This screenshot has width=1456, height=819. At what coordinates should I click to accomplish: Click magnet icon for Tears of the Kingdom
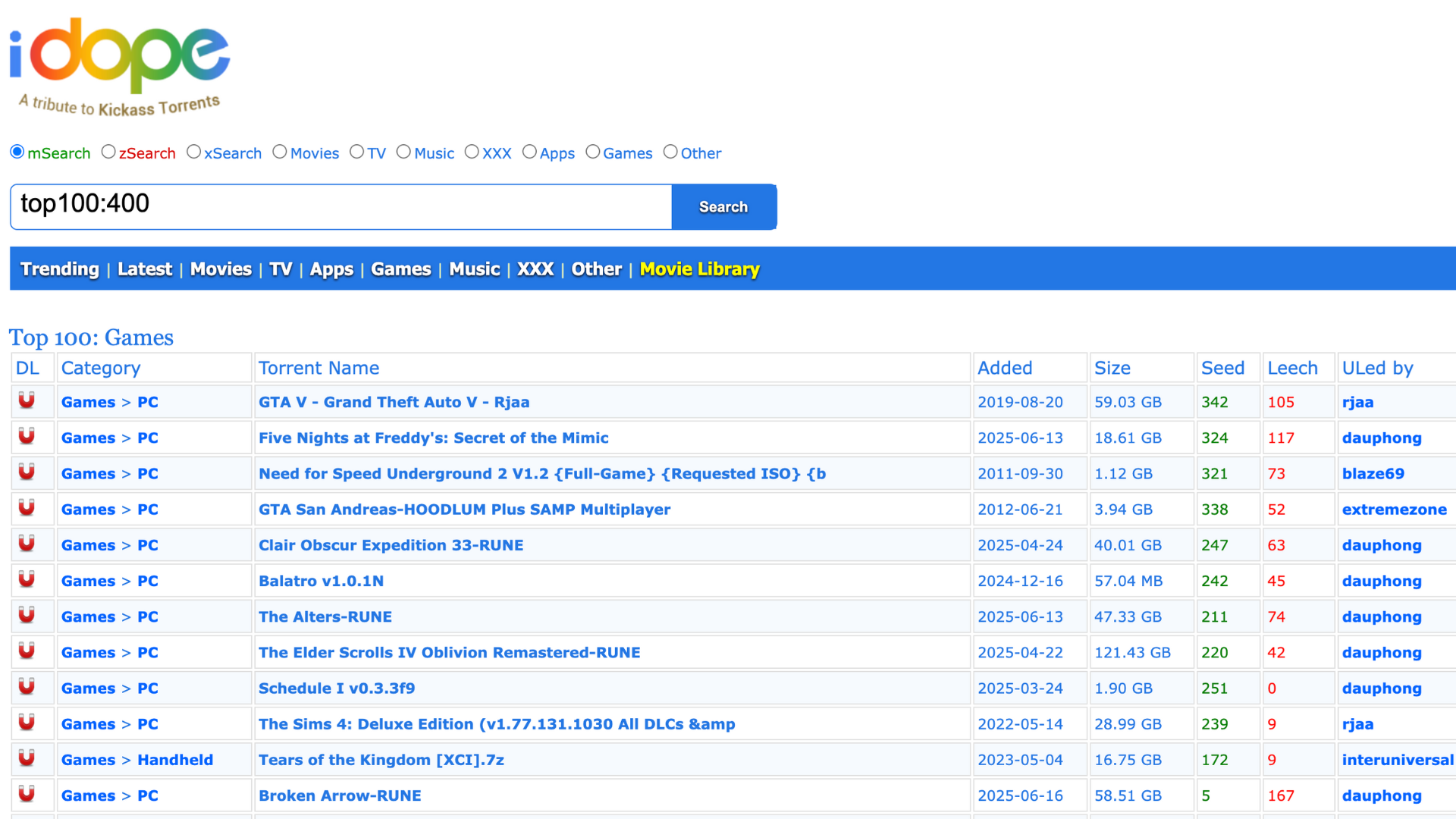(x=27, y=758)
